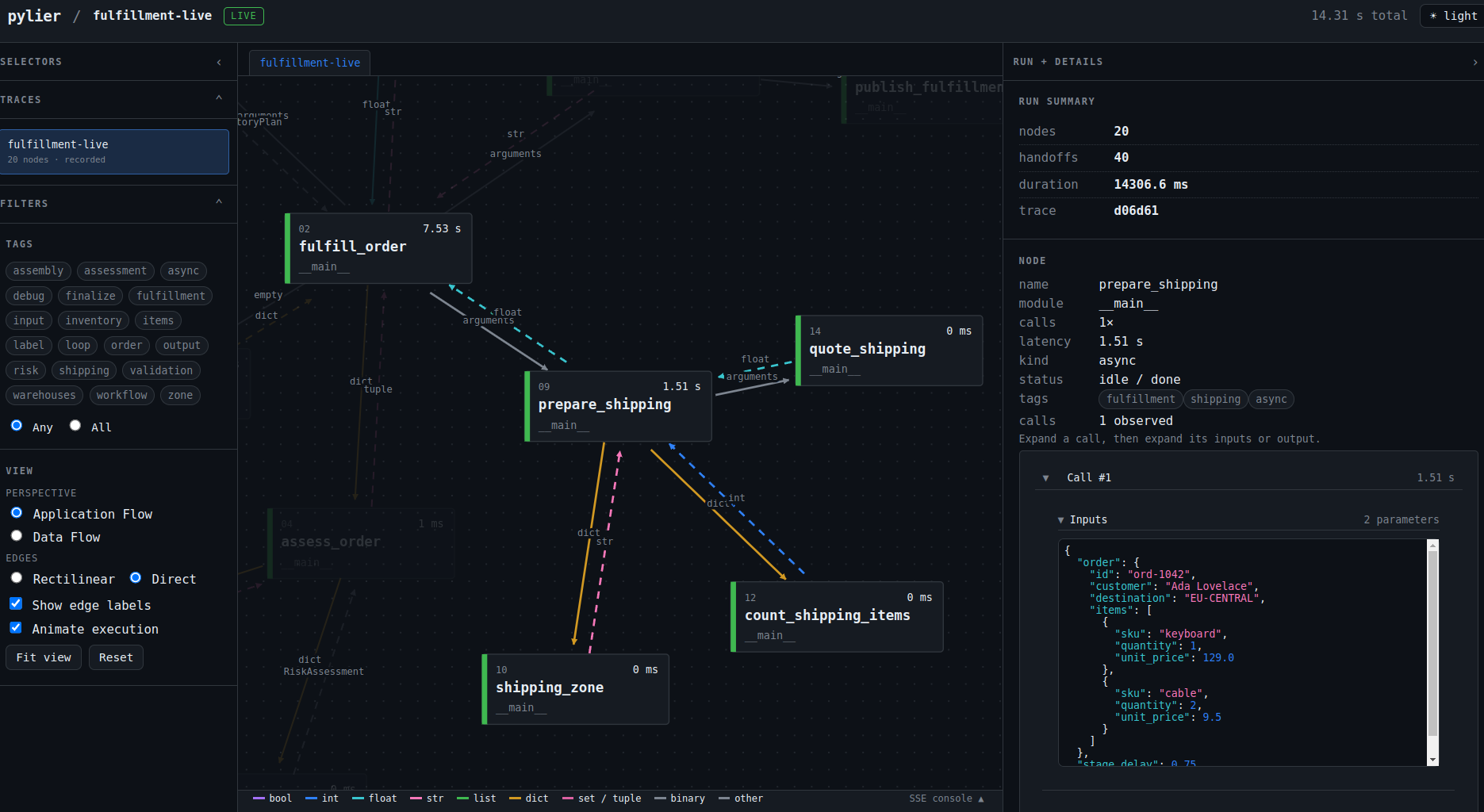This screenshot has width=1484, height=812.
Task: Filter by finalize tag
Action: pos(90,296)
